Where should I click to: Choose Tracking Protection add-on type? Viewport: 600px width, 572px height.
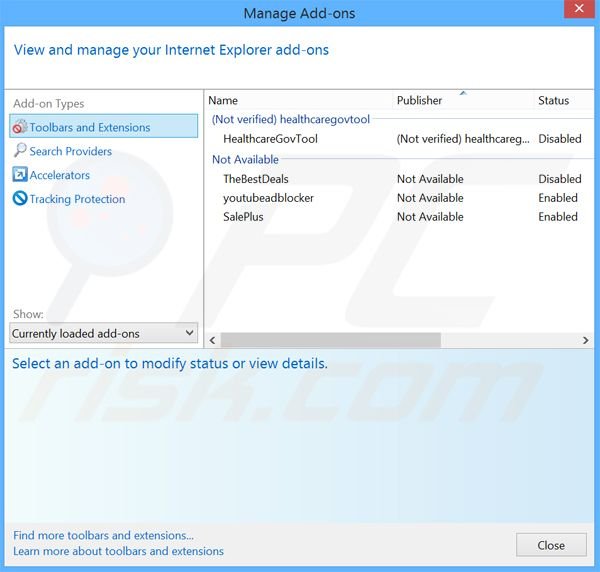77,199
